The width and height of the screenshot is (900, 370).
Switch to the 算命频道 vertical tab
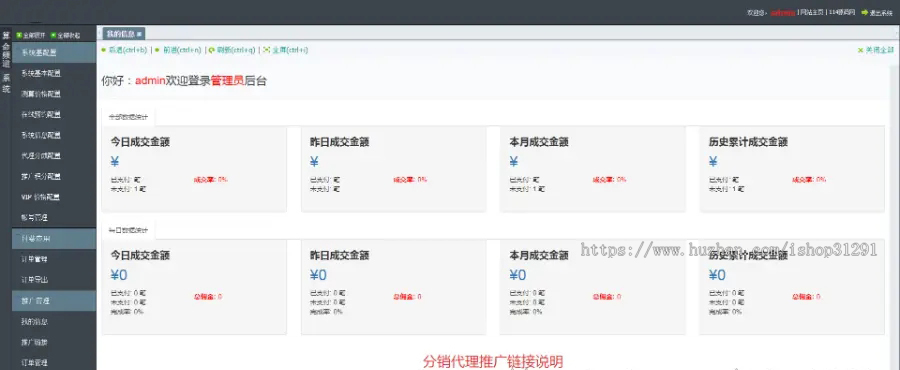point(6,50)
